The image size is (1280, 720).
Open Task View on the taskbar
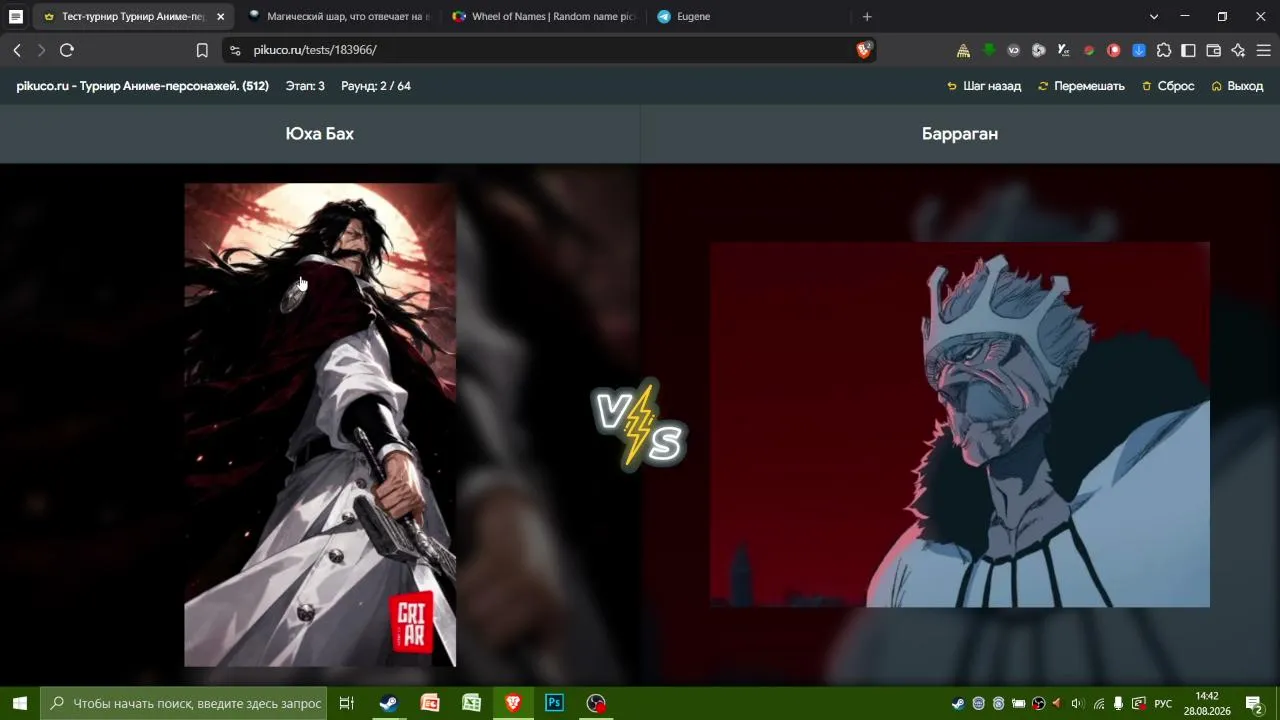click(347, 703)
